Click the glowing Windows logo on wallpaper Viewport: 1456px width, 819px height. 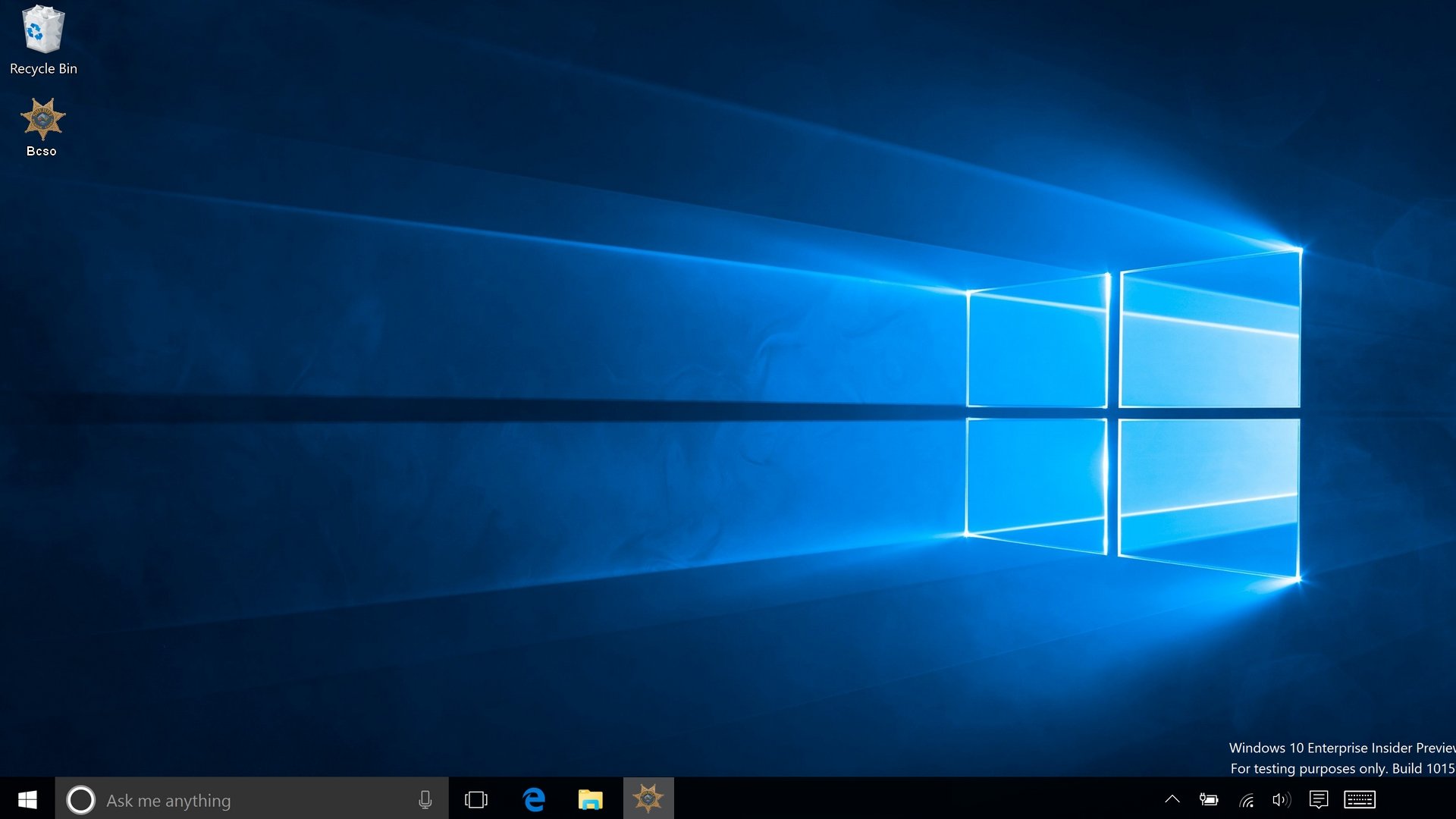tap(1133, 413)
